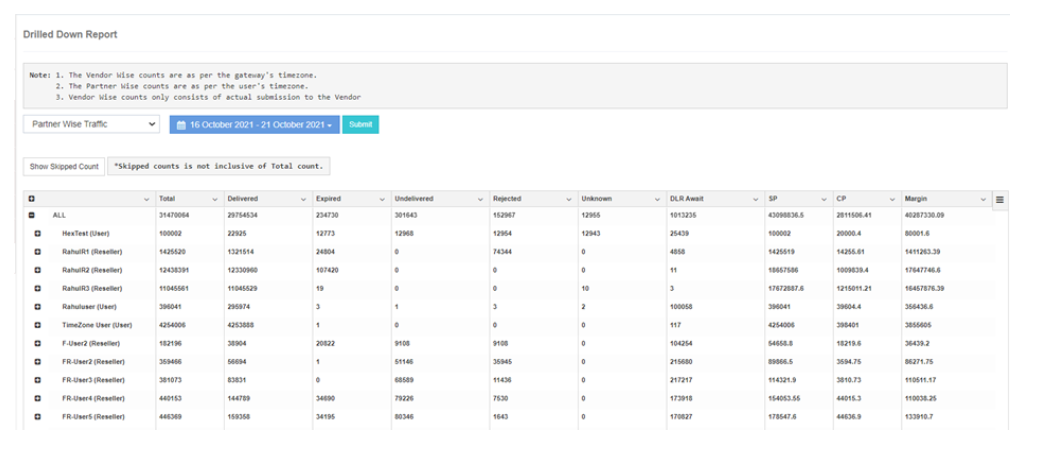The image size is (1038, 459).
Task: Open the date range picker
Action: click(x=254, y=125)
